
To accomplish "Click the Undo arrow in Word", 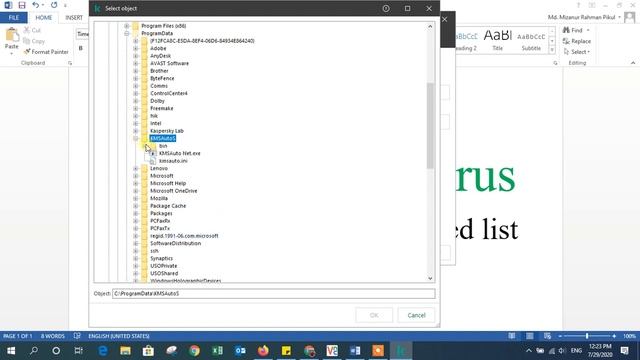I will coord(36,5).
